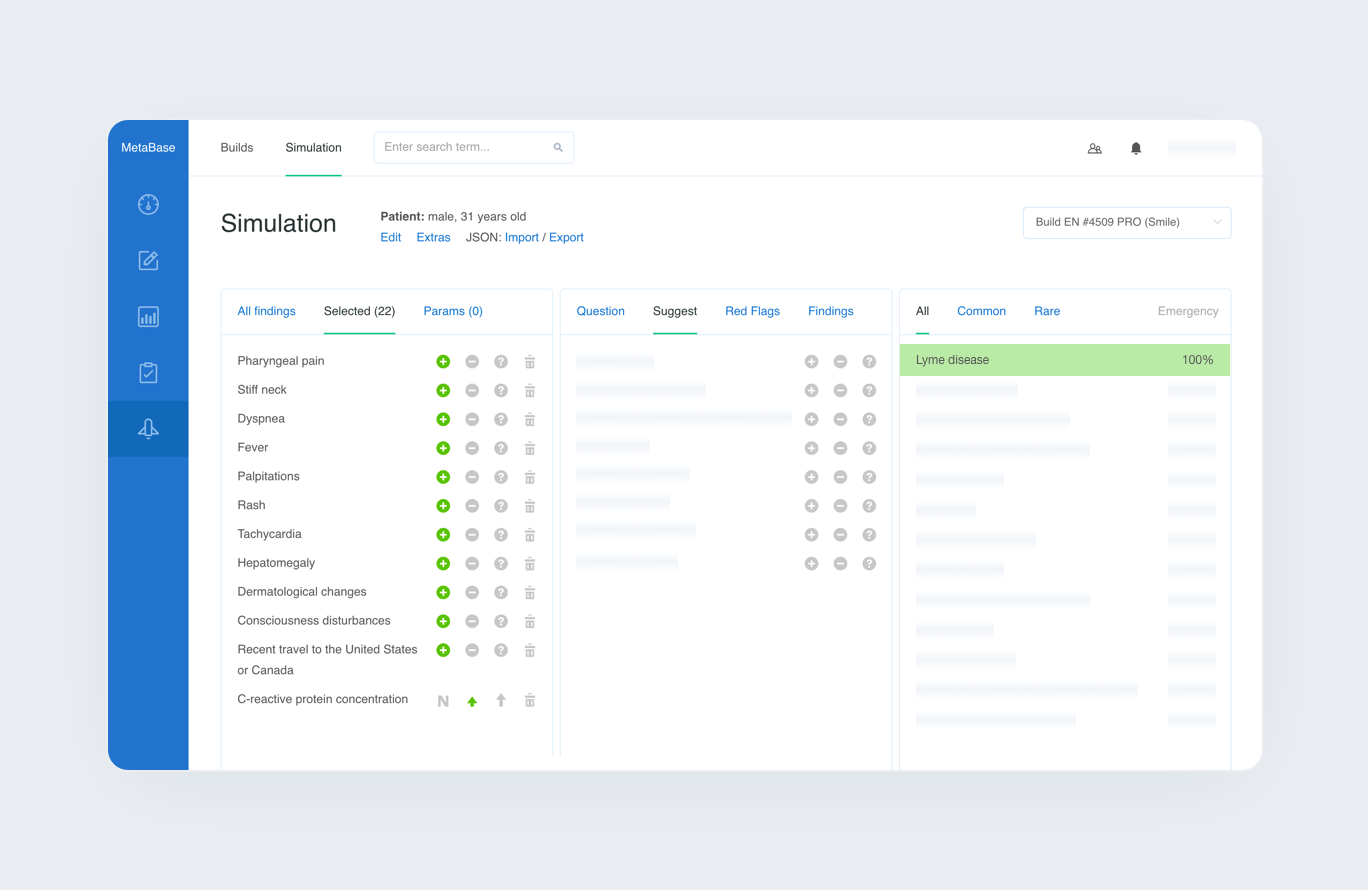Click the edit pencil sidebar icon

pos(148,261)
